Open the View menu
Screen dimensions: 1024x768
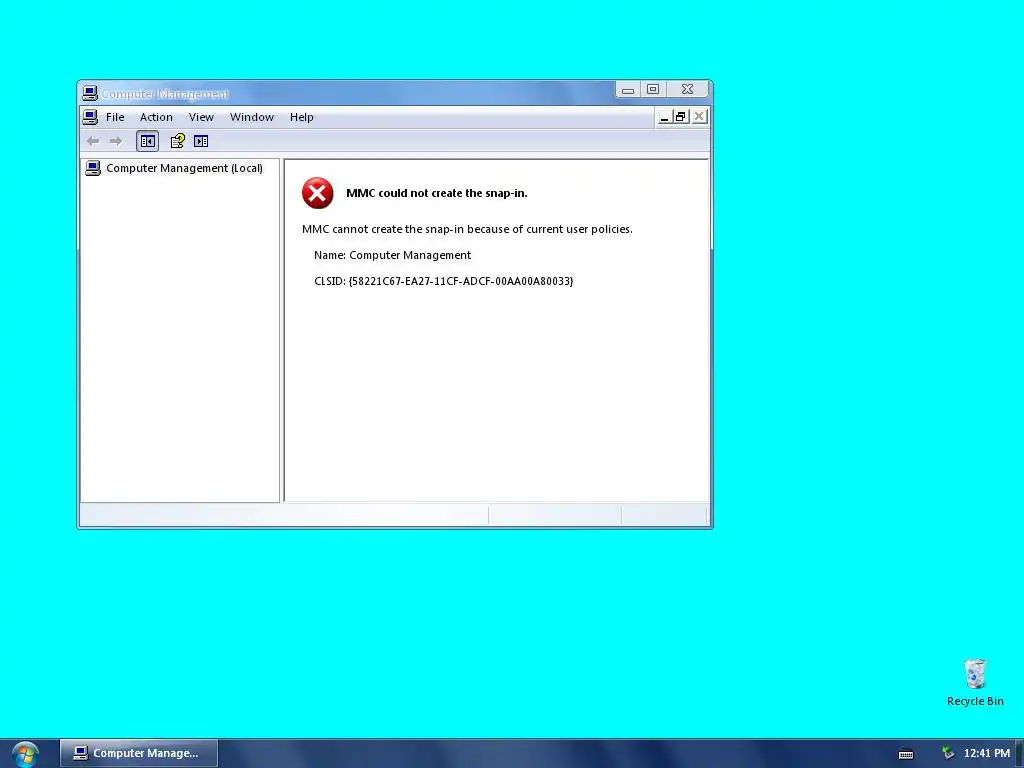pyautogui.click(x=201, y=117)
